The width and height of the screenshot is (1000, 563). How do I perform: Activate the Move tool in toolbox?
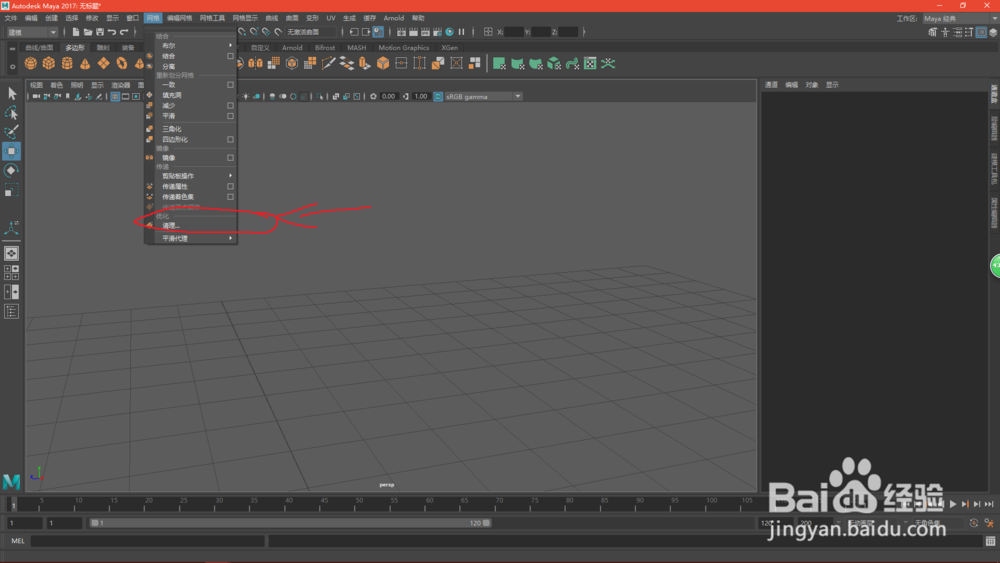(11, 151)
